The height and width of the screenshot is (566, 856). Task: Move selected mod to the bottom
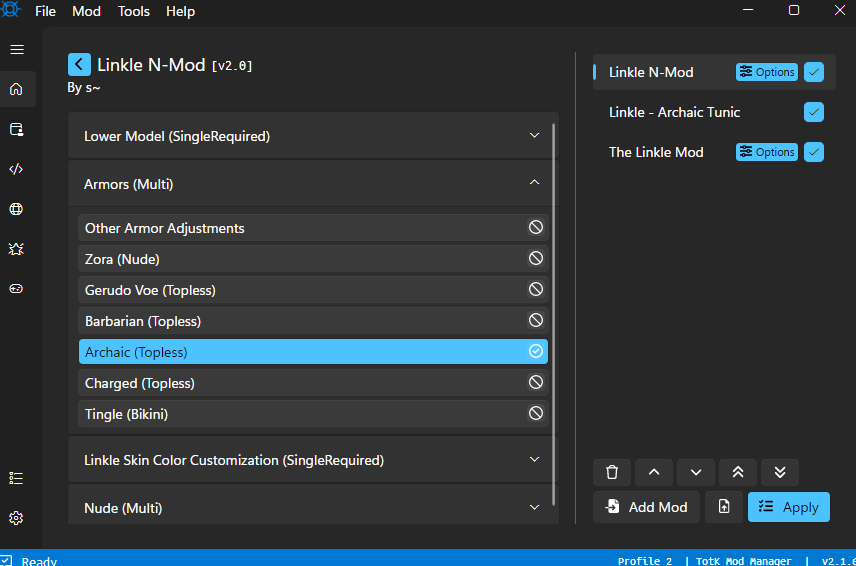(780, 472)
